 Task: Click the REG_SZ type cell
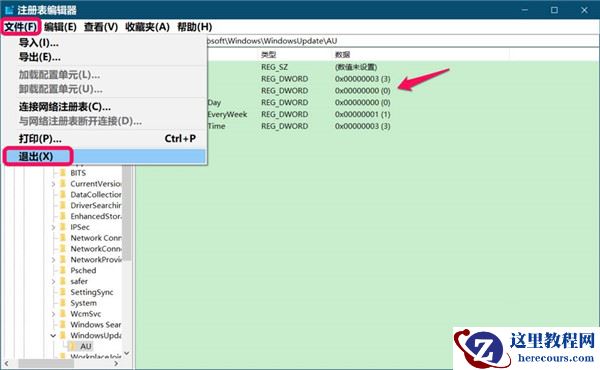tap(274, 67)
